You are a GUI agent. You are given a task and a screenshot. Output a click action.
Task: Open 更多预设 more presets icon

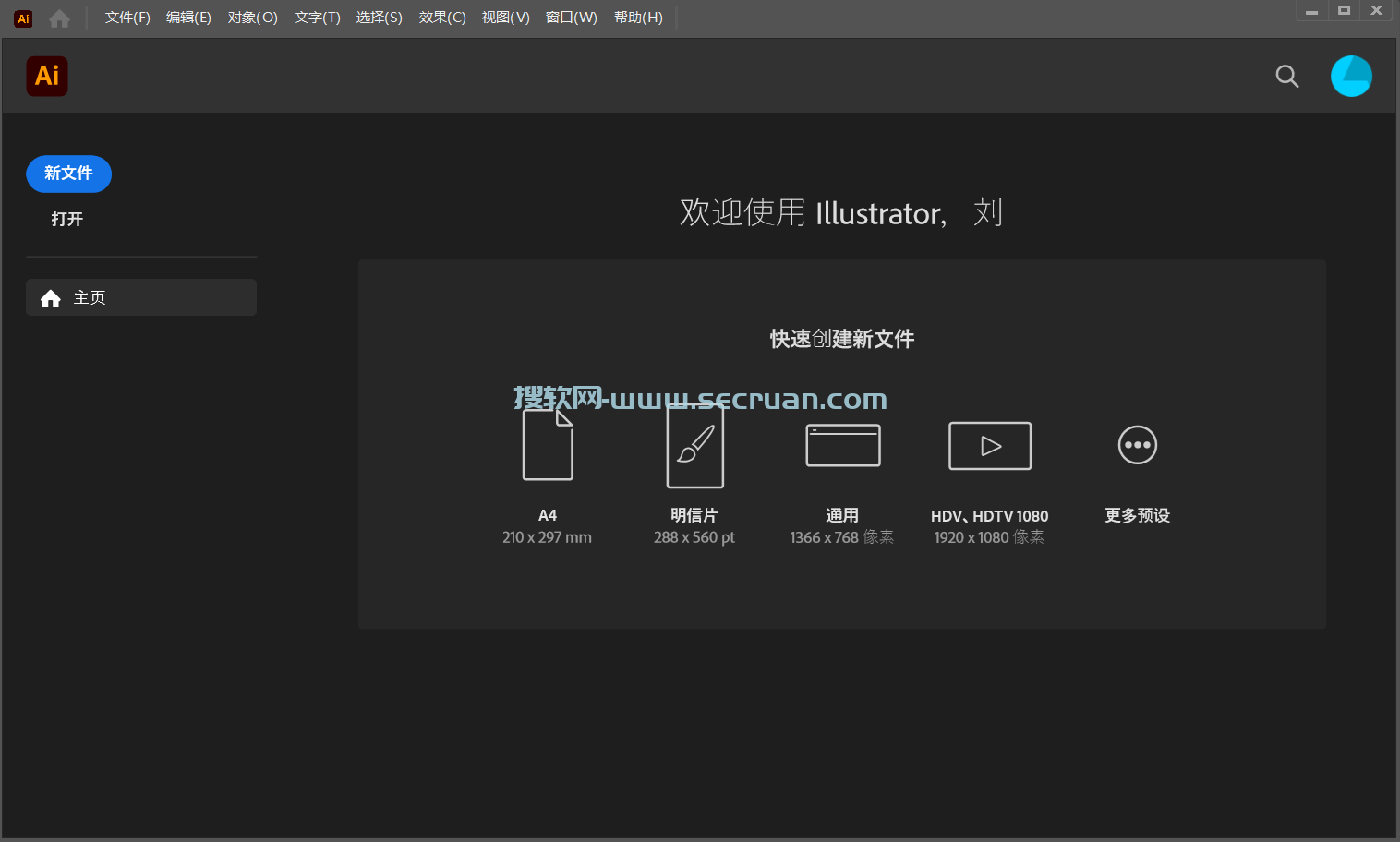pyautogui.click(x=1138, y=445)
